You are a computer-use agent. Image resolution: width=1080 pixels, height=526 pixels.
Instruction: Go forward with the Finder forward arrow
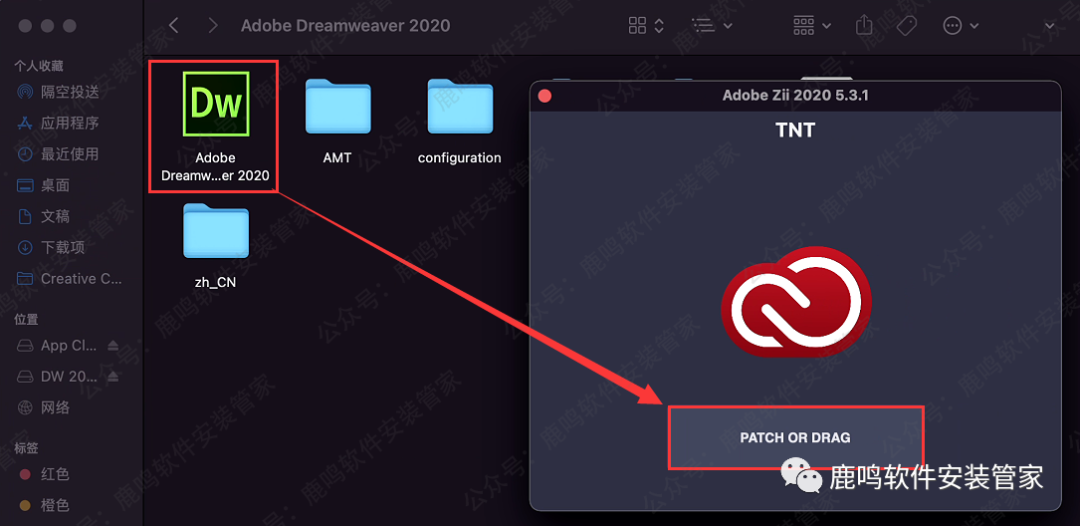213,26
